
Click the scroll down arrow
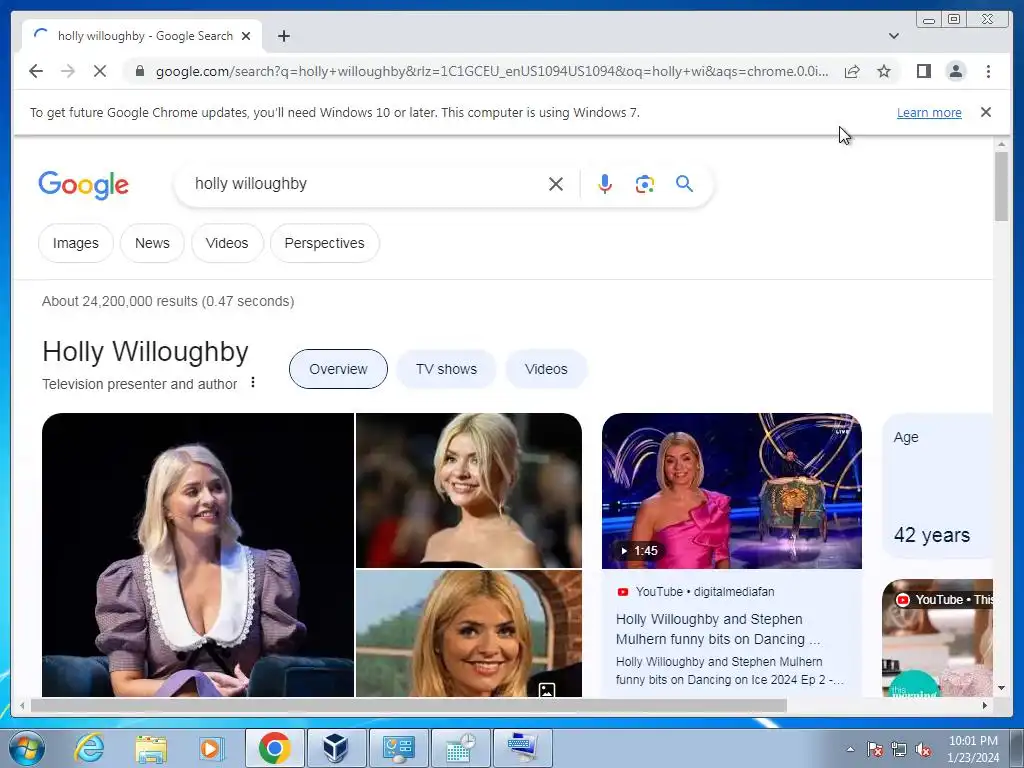[1001, 688]
